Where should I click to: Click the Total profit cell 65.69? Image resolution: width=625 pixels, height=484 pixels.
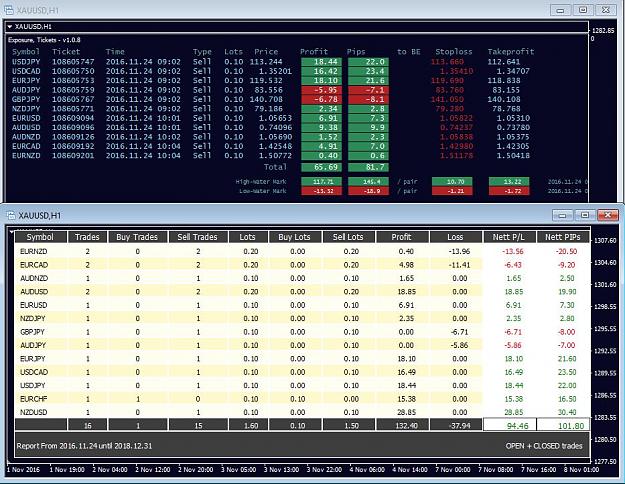tap(321, 167)
